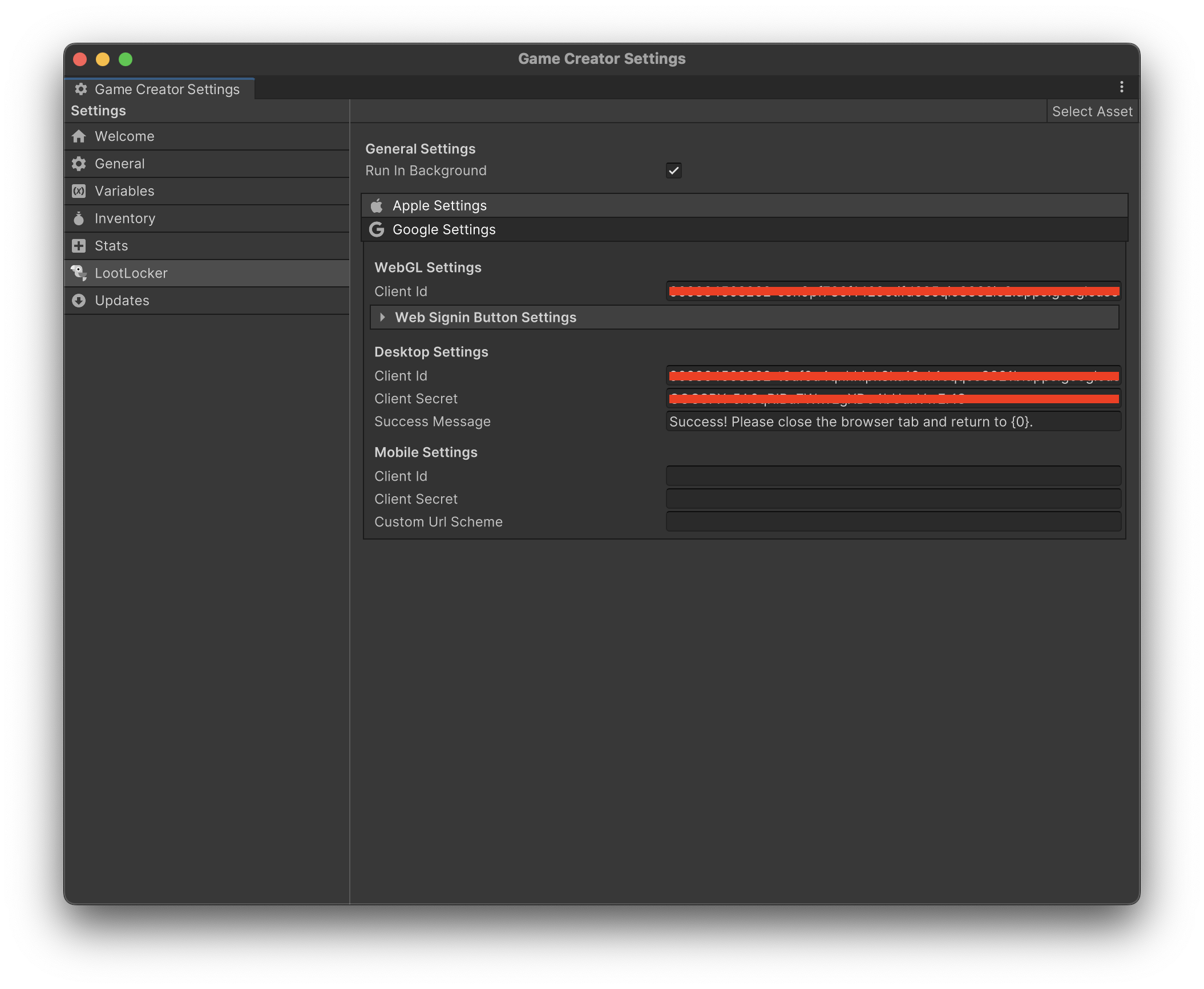Image resolution: width=1204 pixels, height=989 pixels.
Task: Open the Inventory settings page
Action: point(125,218)
